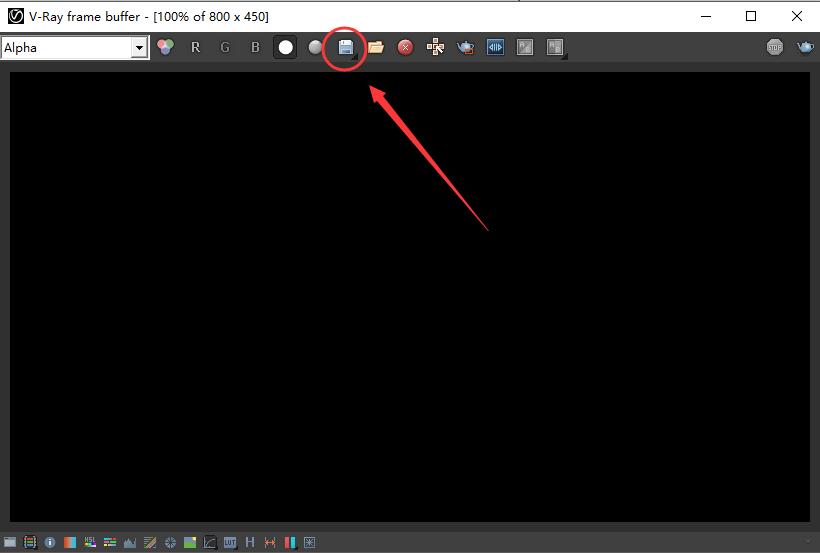Switch to monochromatic mode gray sphere
Screen dimensions: 820x553
pos(315,48)
